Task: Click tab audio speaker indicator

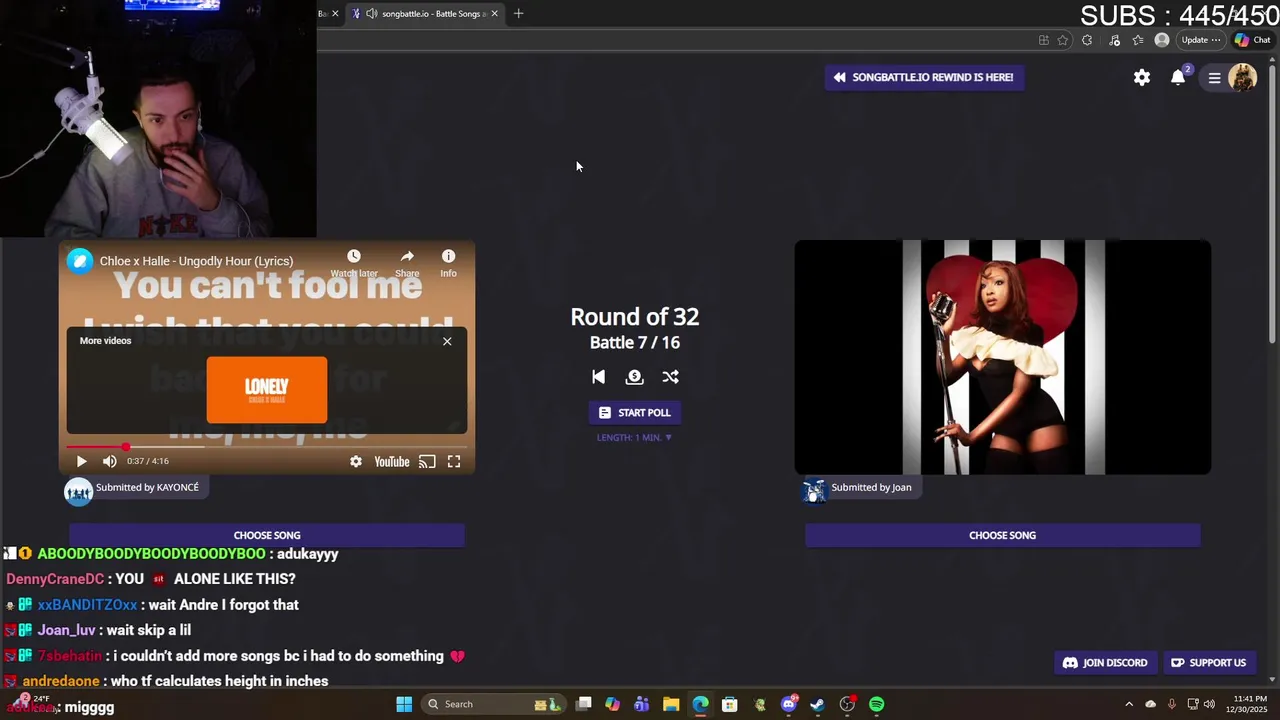Action: [x=372, y=13]
